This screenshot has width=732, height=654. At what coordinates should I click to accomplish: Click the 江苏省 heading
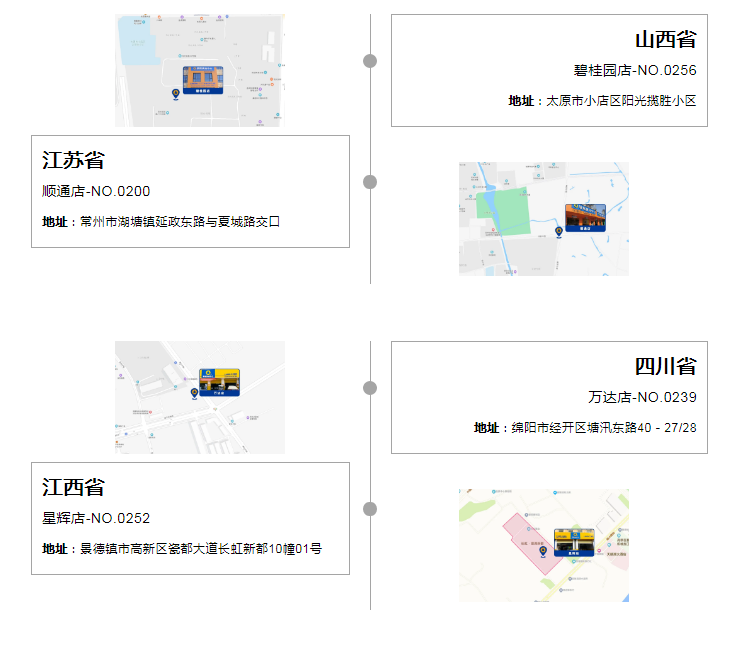tap(73, 160)
